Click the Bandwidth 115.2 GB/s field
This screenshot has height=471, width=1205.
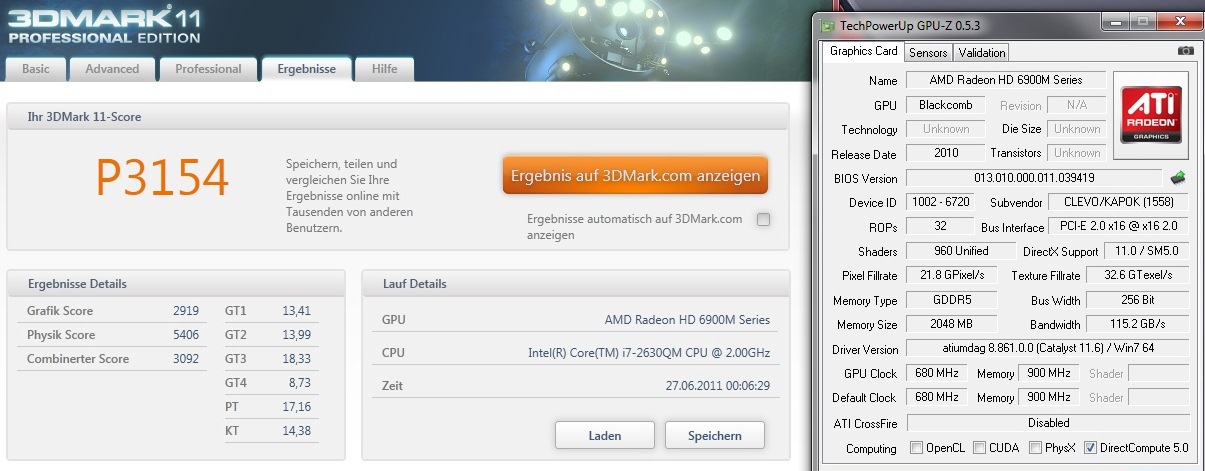[x=1138, y=324]
